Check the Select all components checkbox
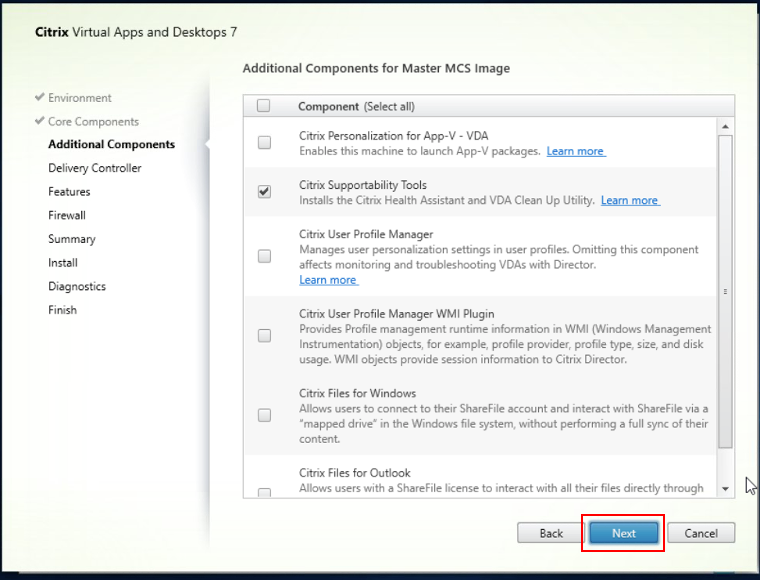Image resolution: width=760 pixels, height=580 pixels. (264, 106)
